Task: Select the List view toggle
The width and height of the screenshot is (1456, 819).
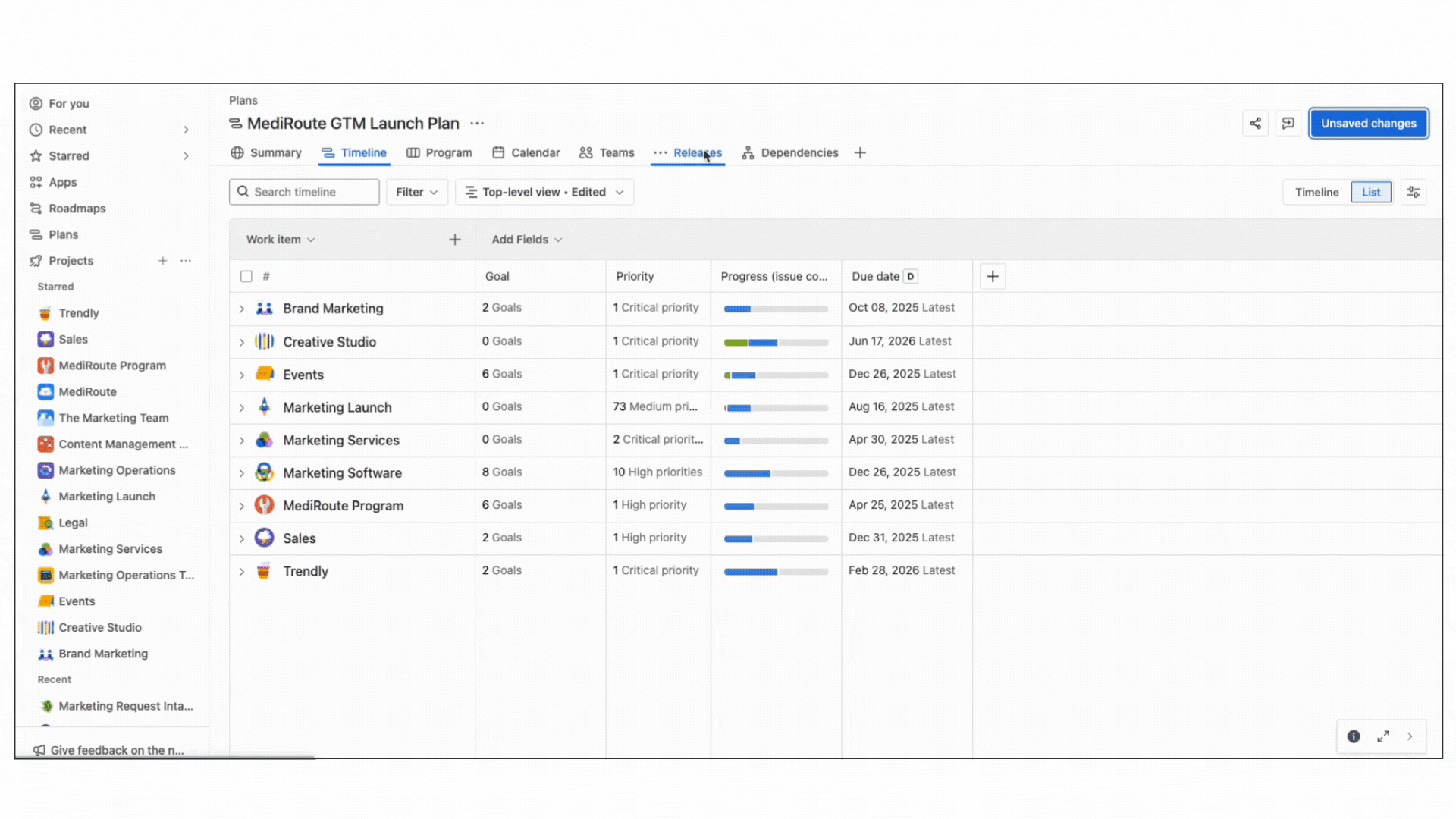Action: coord(1371,192)
